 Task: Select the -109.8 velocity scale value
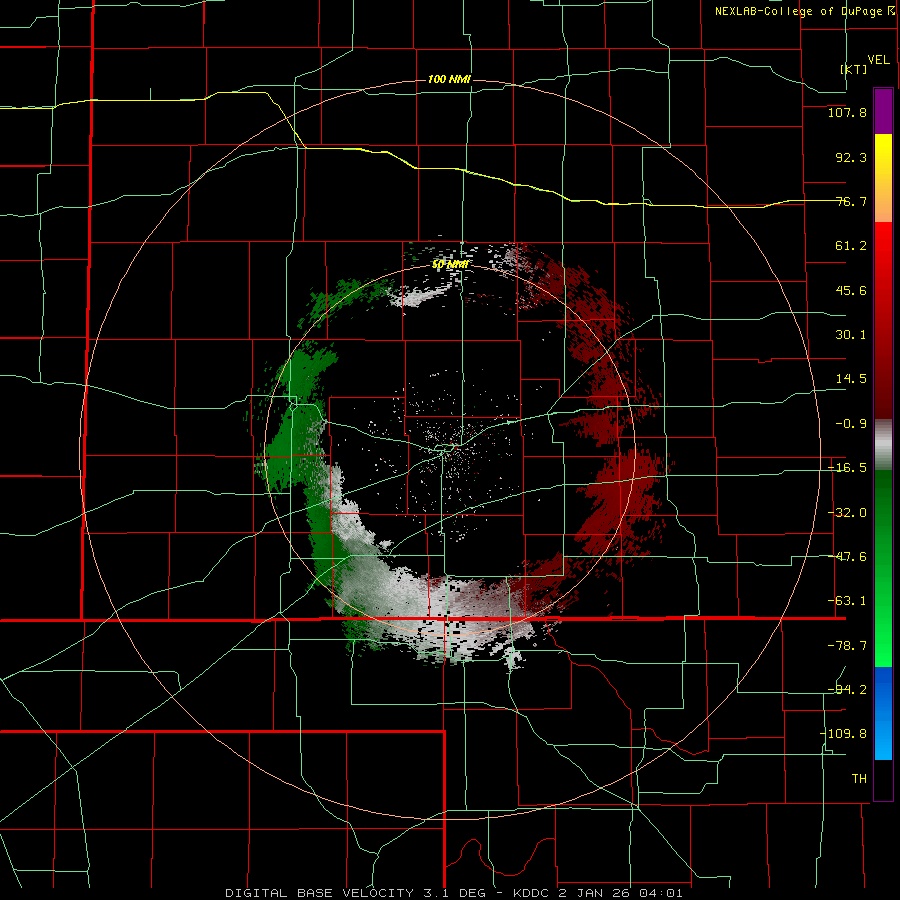pos(844,734)
